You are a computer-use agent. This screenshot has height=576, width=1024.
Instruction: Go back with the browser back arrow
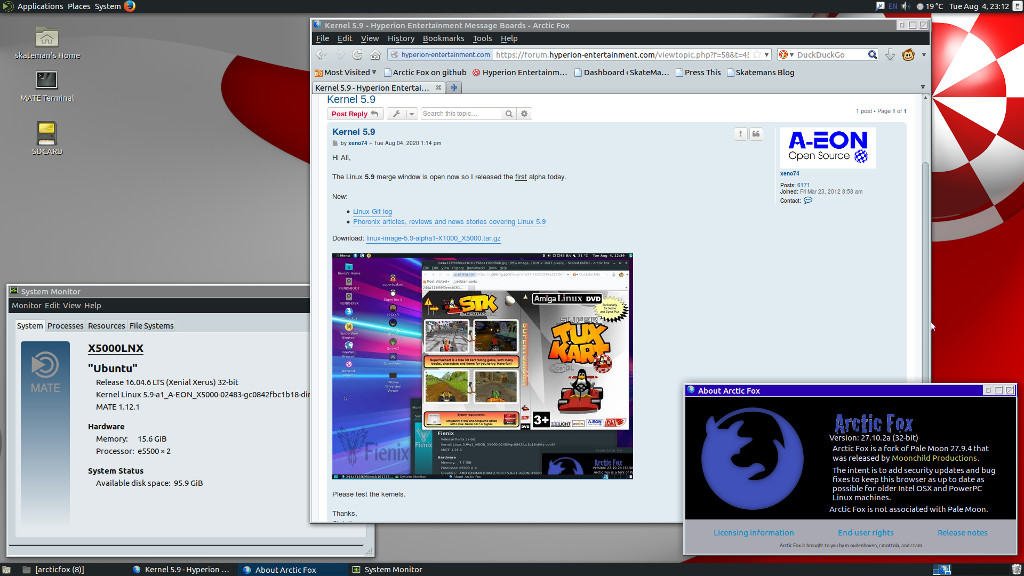click(x=321, y=55)
